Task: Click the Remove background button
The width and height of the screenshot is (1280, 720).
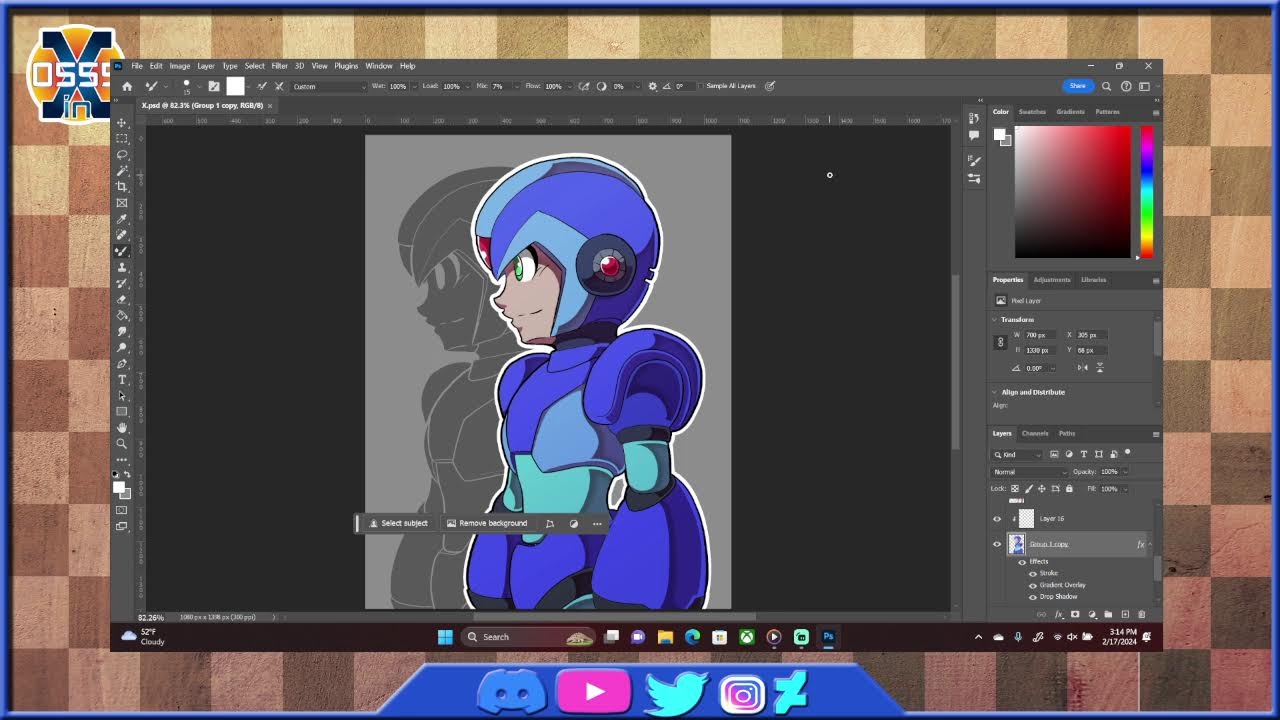Action: 487,523
